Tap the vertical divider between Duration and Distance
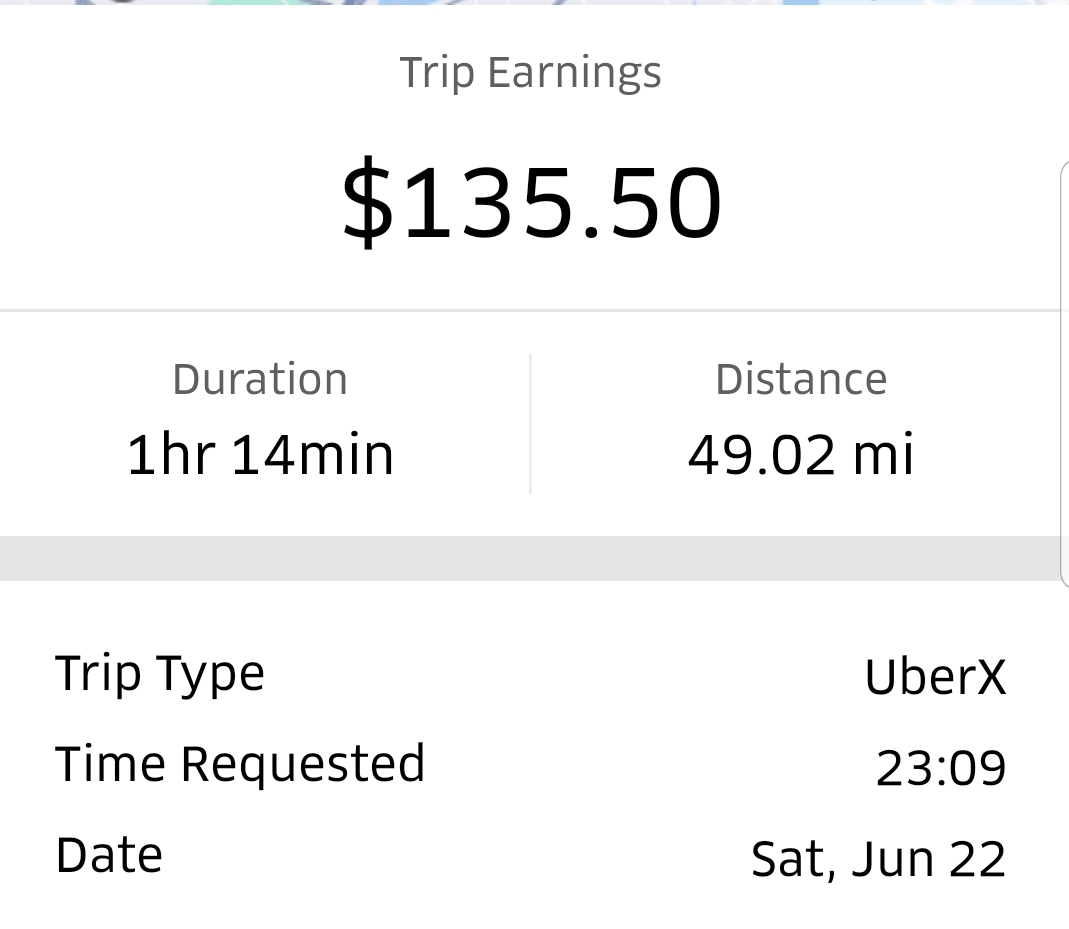The image size is (1069, 929). pyautogui.click(x=530, y=423)
